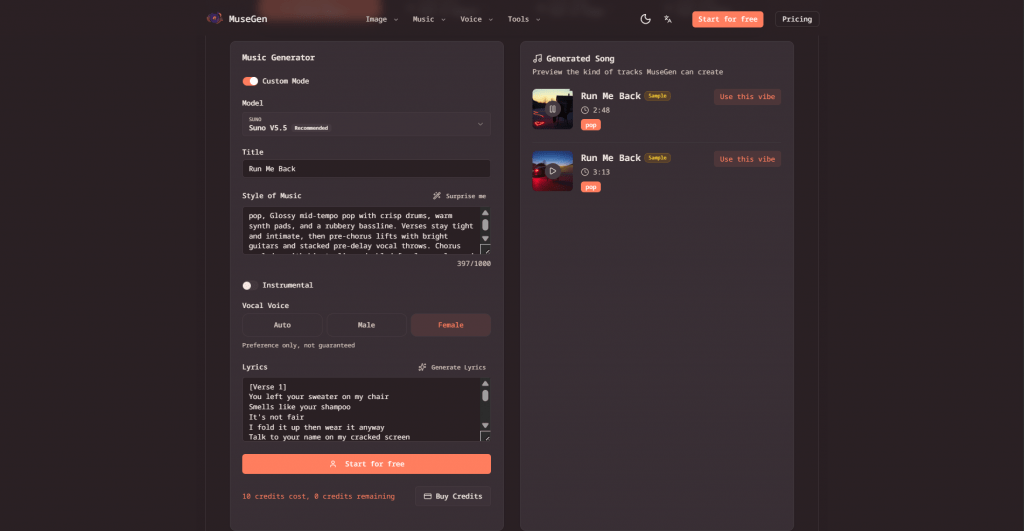Click the clock icon next to 3:13
1024x531 pixels.
coord(585,172)
